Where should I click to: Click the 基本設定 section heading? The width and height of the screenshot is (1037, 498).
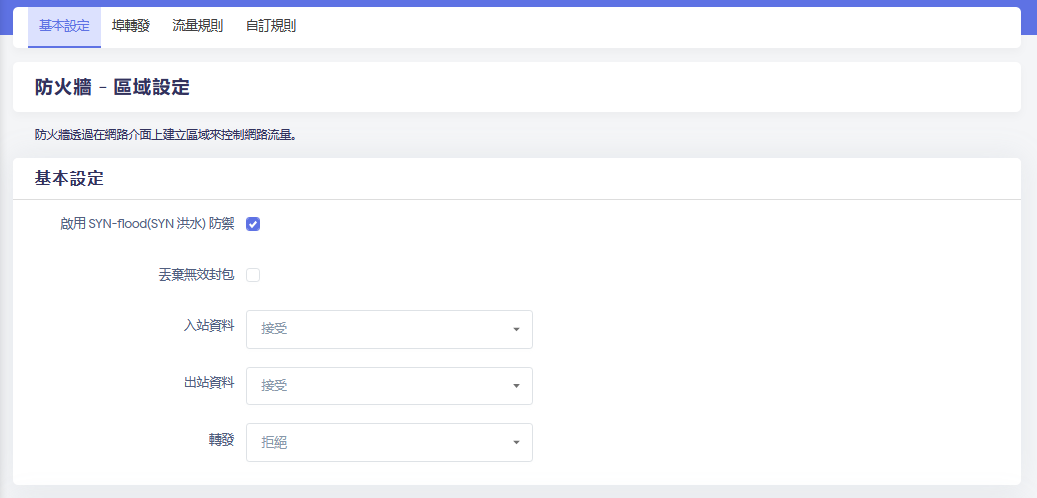[69, 179]
